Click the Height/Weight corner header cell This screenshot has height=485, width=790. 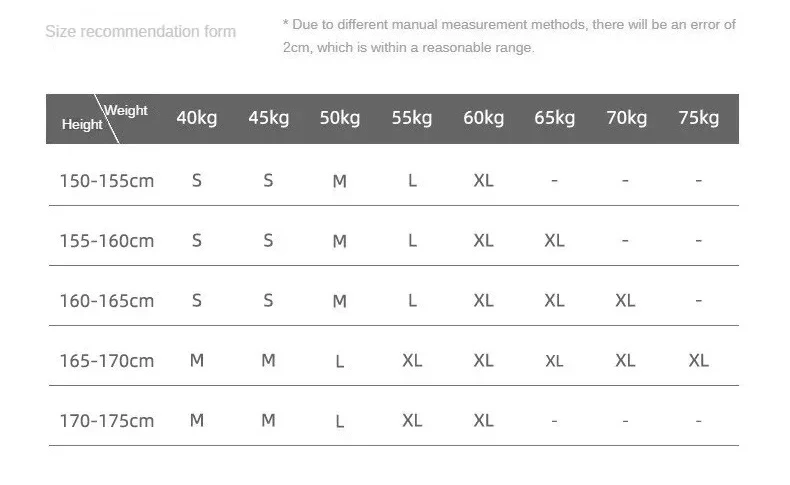pos(104,118)
